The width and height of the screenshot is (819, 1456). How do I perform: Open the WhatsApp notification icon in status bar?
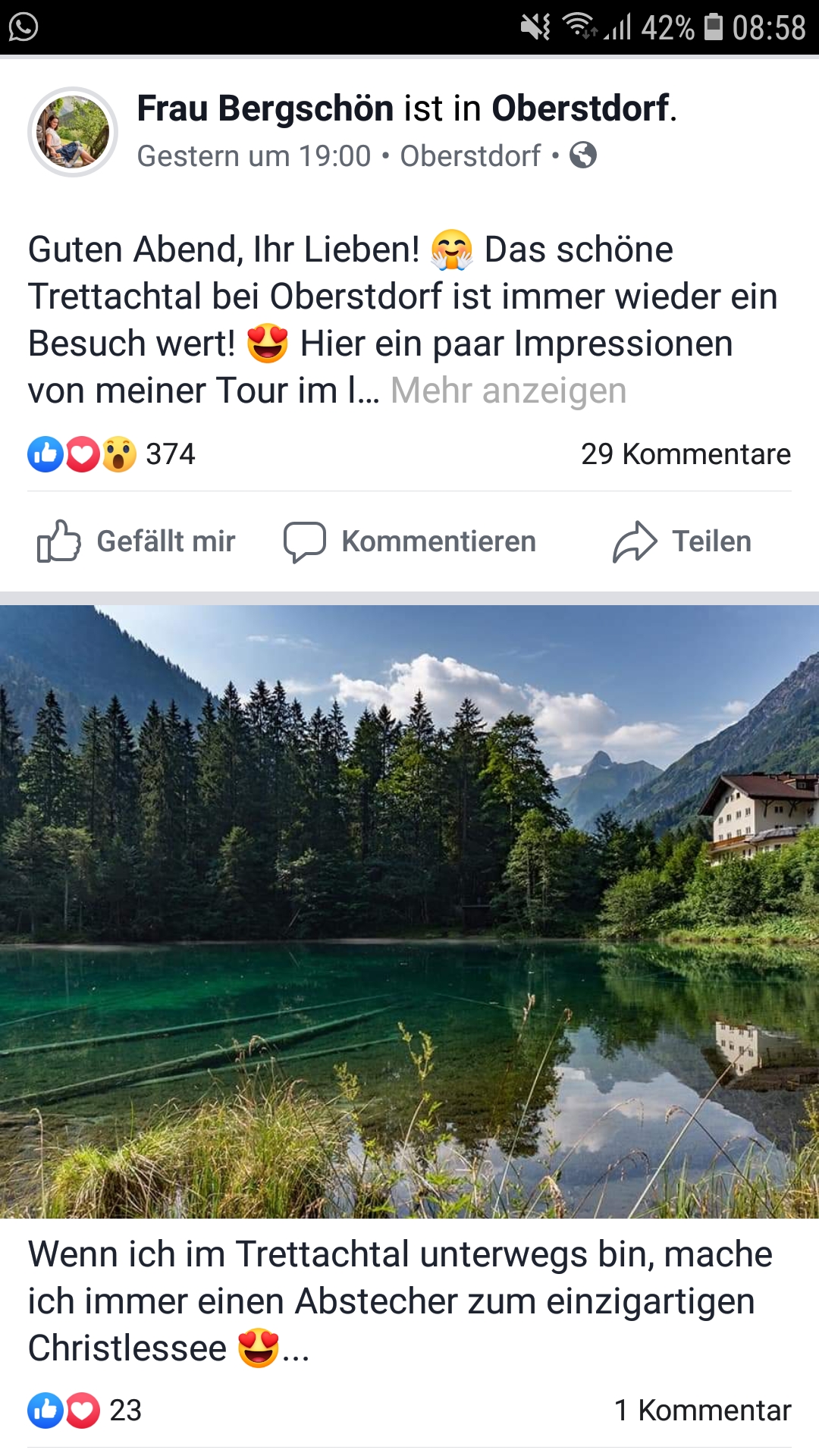24,27
